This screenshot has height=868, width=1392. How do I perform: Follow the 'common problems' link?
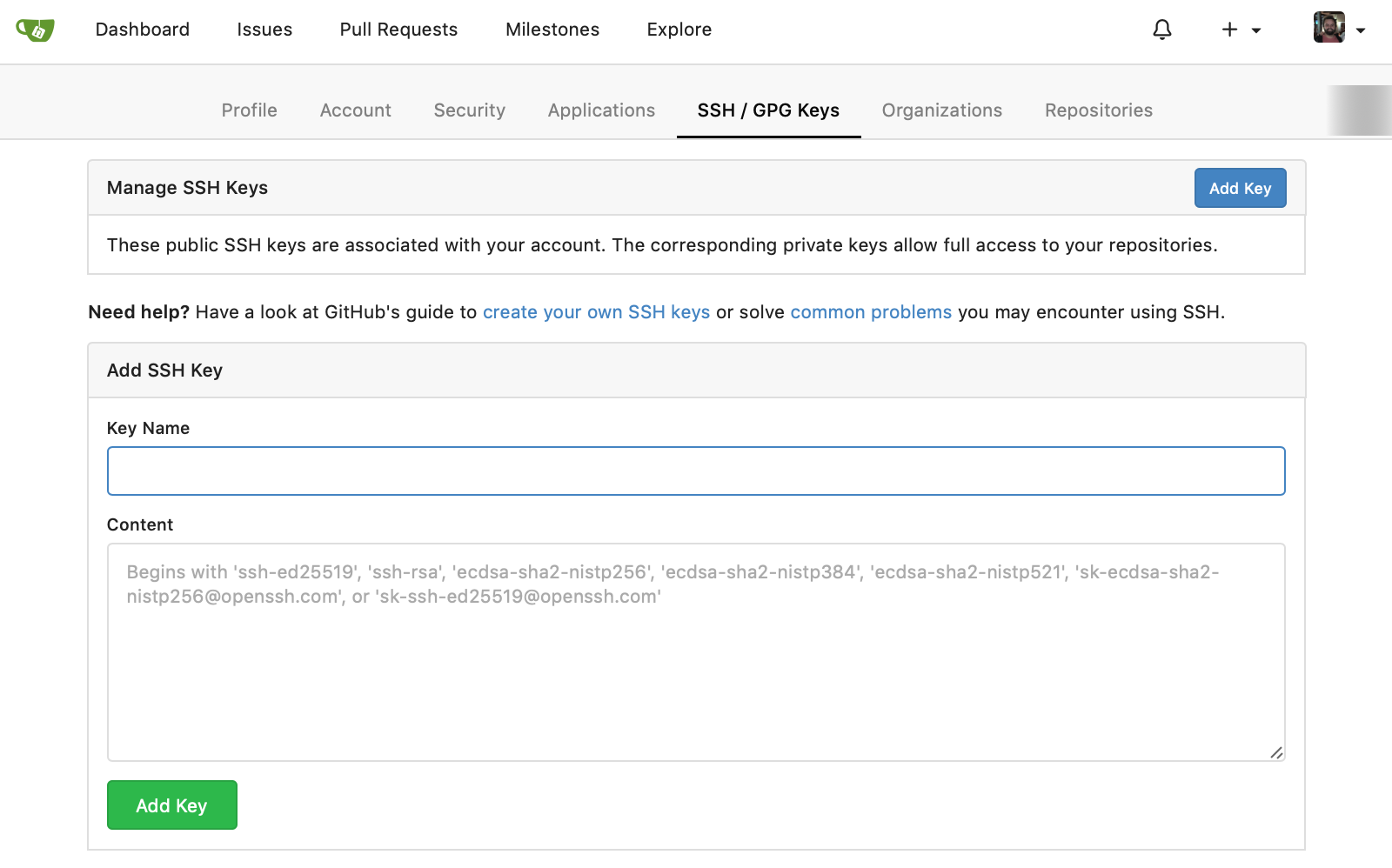tap(871, 312)
